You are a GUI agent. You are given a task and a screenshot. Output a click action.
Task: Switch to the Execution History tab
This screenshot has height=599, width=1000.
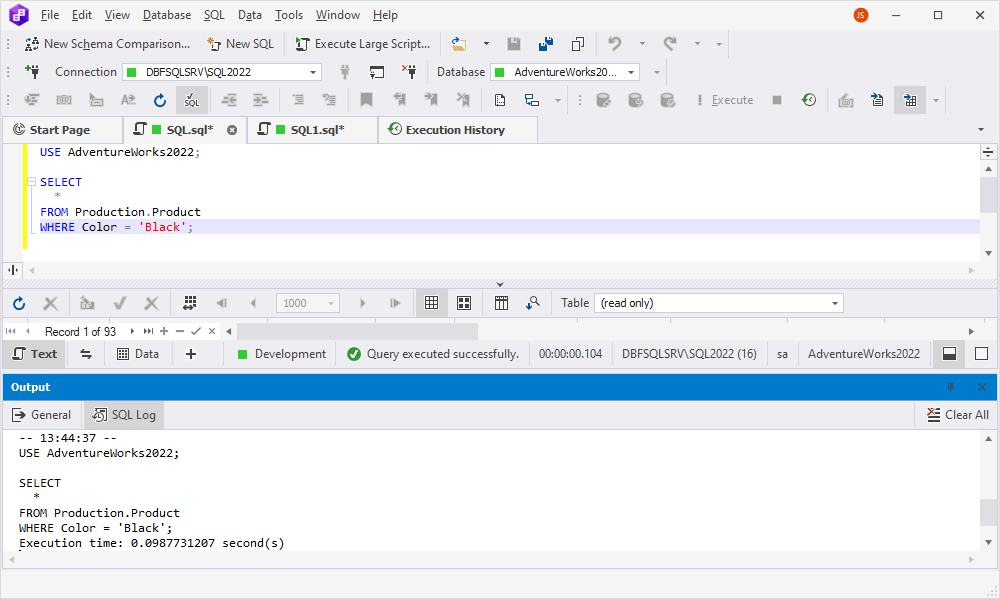click(458, 130)
